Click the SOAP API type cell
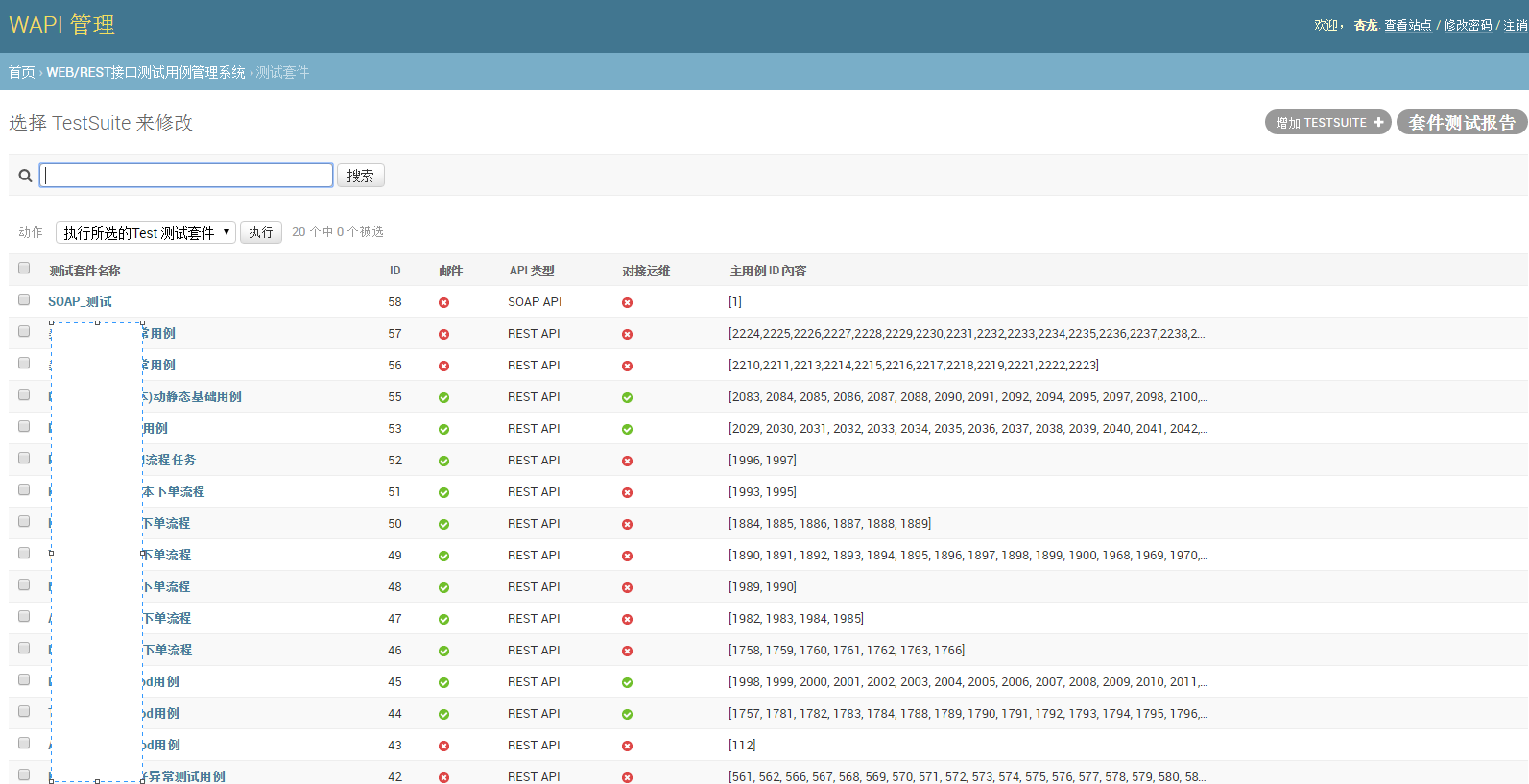Viewport: 1529px width, 784px height. [x=535, y=301]
